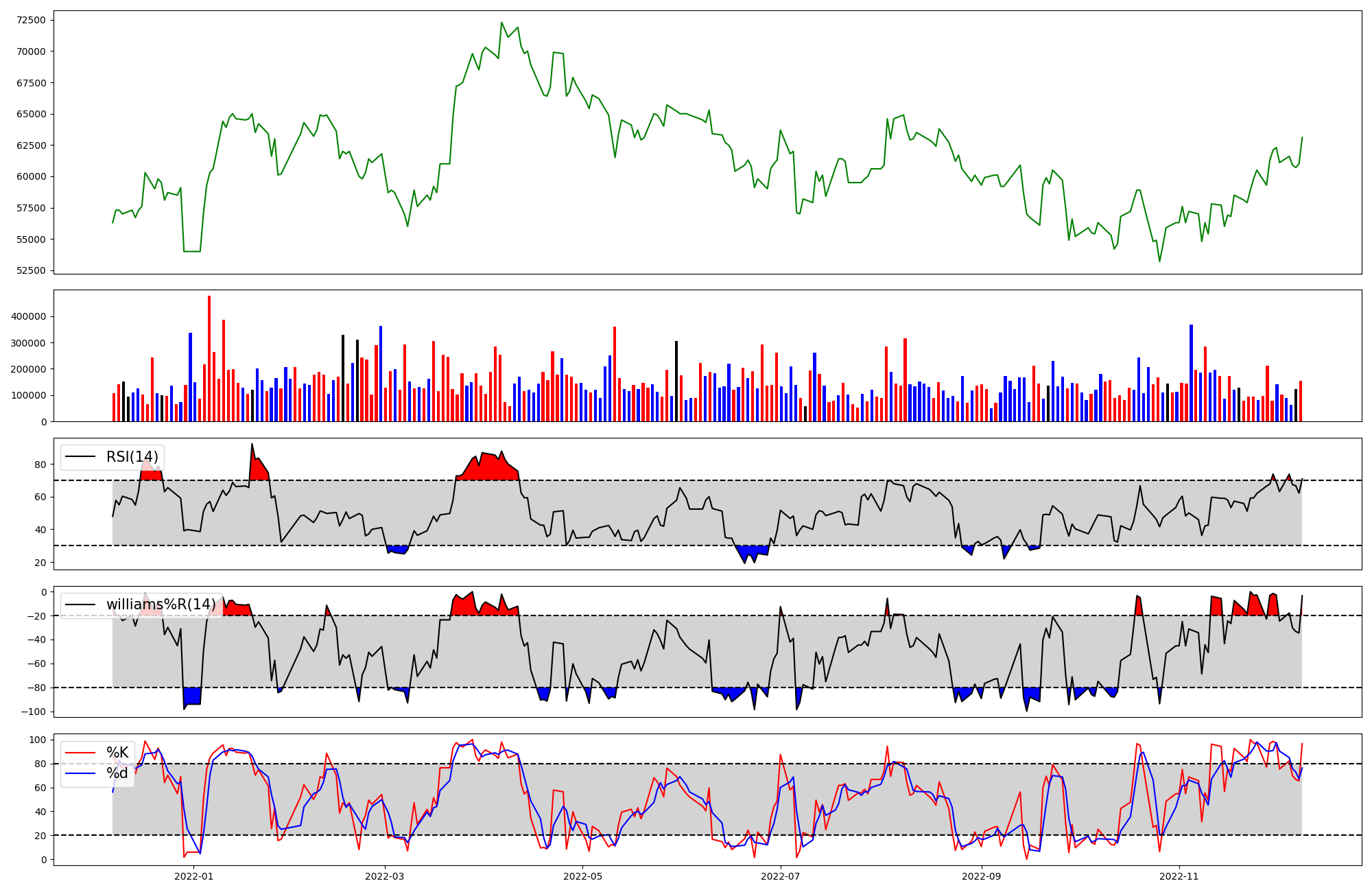The image size is (1372, 892).
Task: Click the 72500 price axis tick label
Action: click(31, 20)
